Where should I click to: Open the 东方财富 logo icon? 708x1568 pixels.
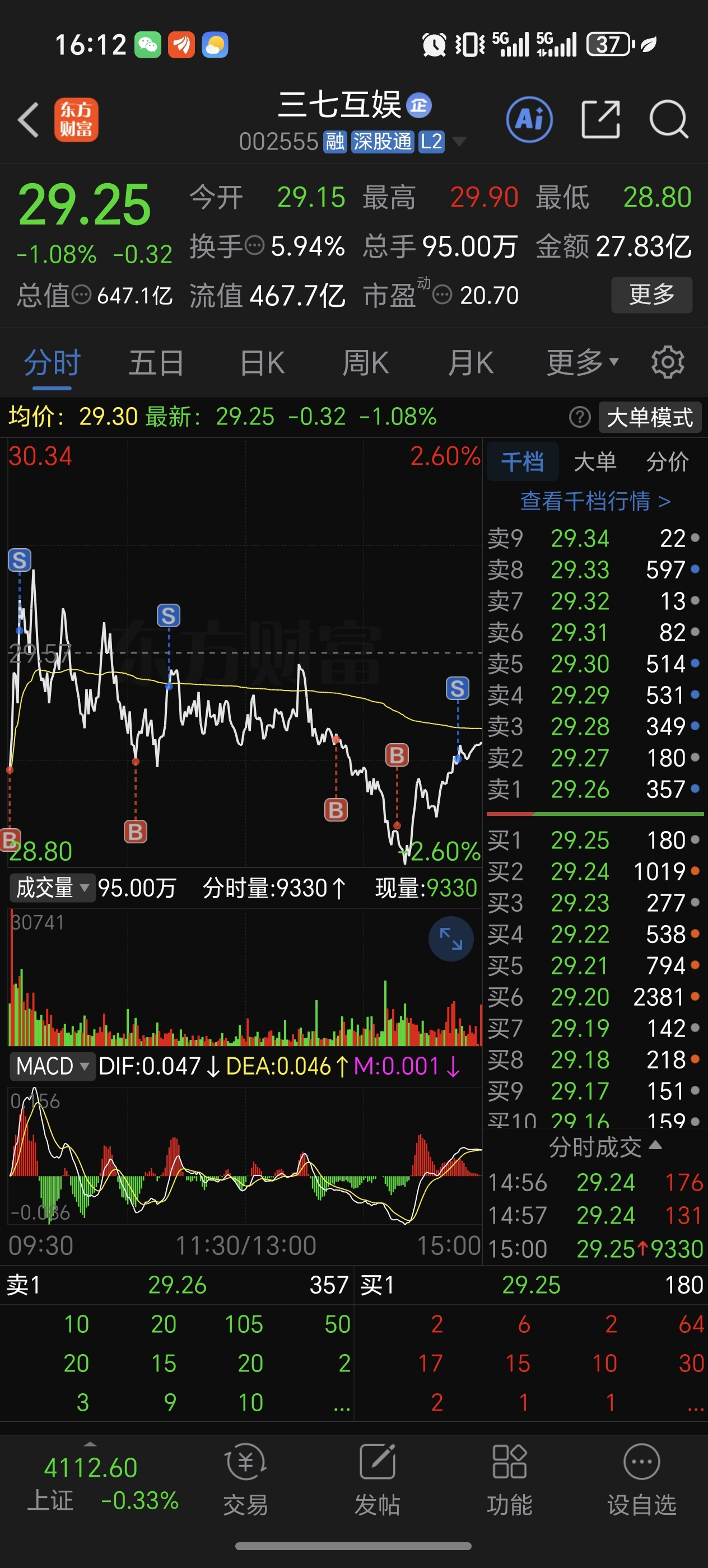(x=76, y=119)
